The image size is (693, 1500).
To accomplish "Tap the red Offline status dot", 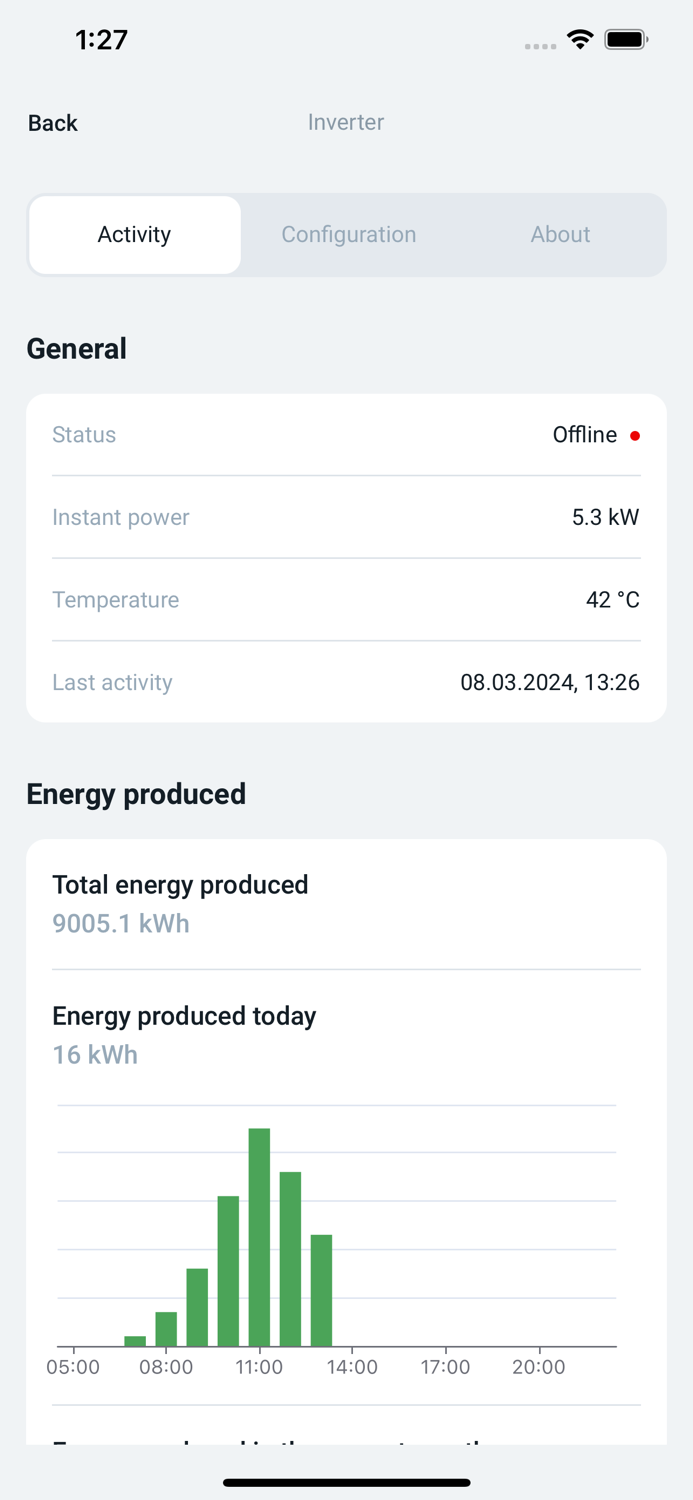I will (x=636, y=435).
